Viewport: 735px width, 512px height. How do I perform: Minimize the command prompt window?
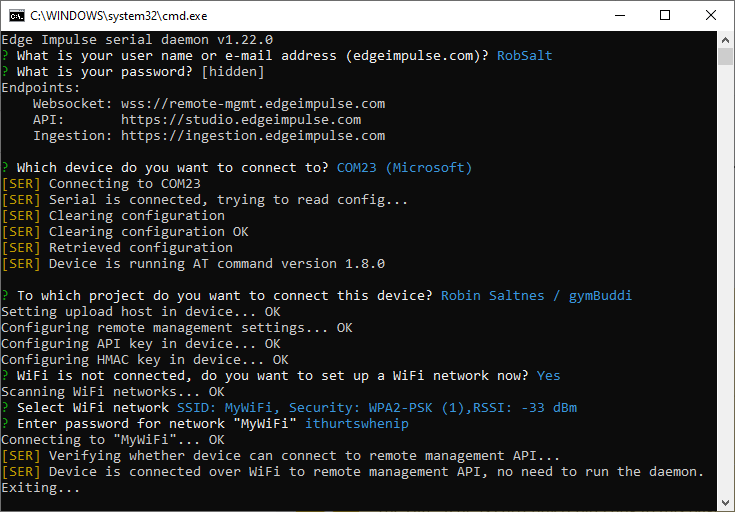coord(618,15)
